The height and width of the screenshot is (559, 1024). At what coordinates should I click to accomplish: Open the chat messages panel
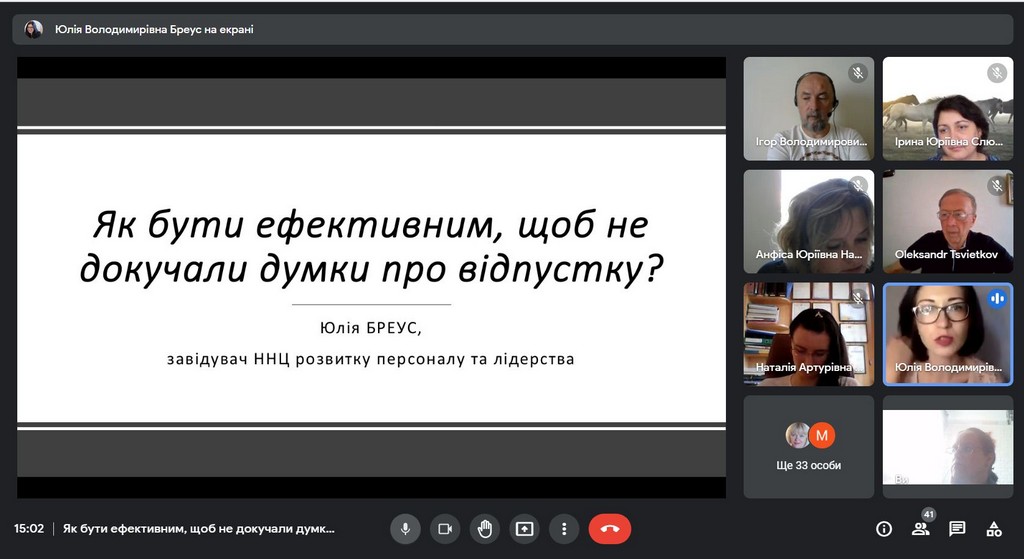coord(957,529)
